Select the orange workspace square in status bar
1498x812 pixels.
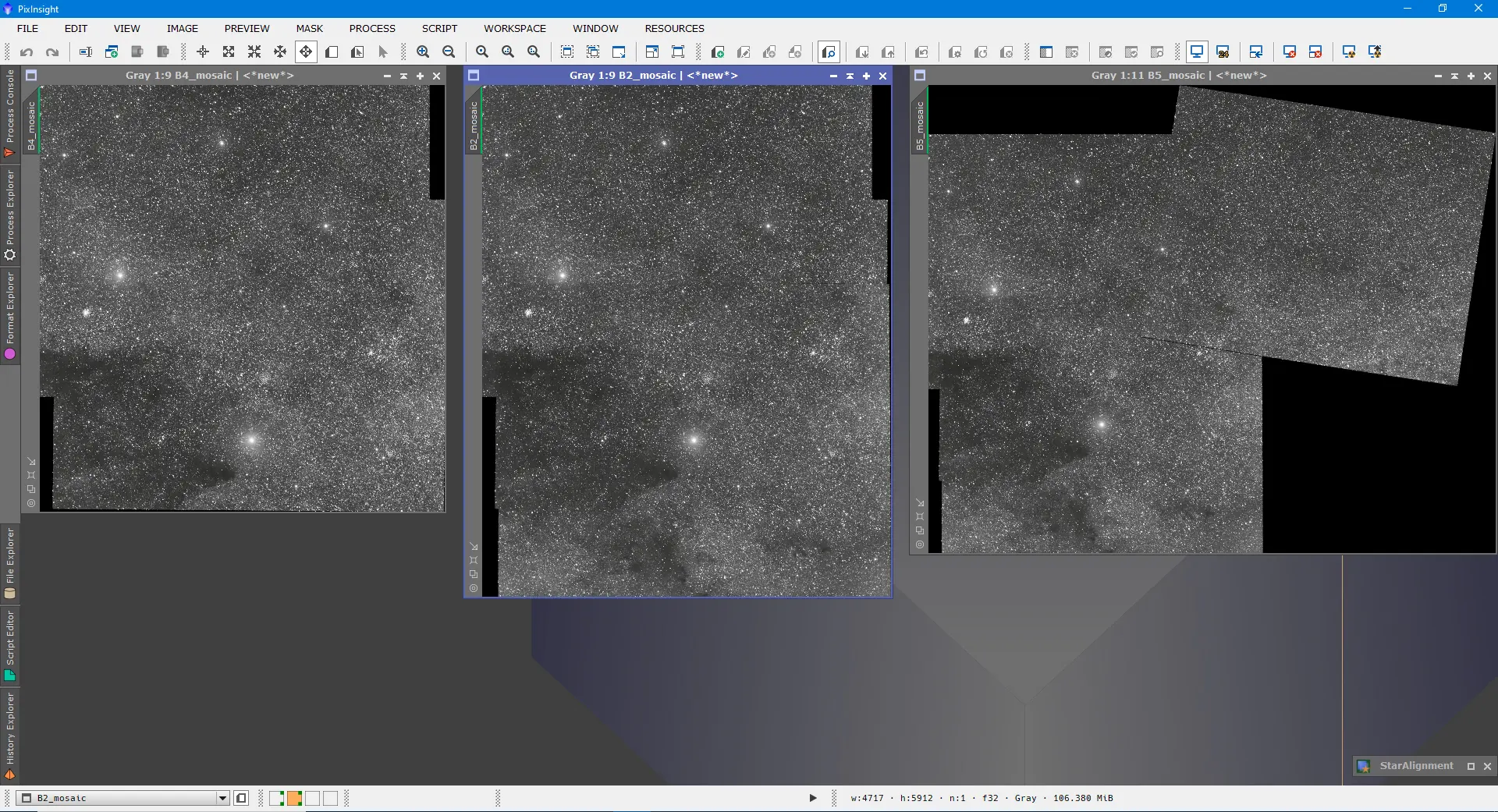294,798
